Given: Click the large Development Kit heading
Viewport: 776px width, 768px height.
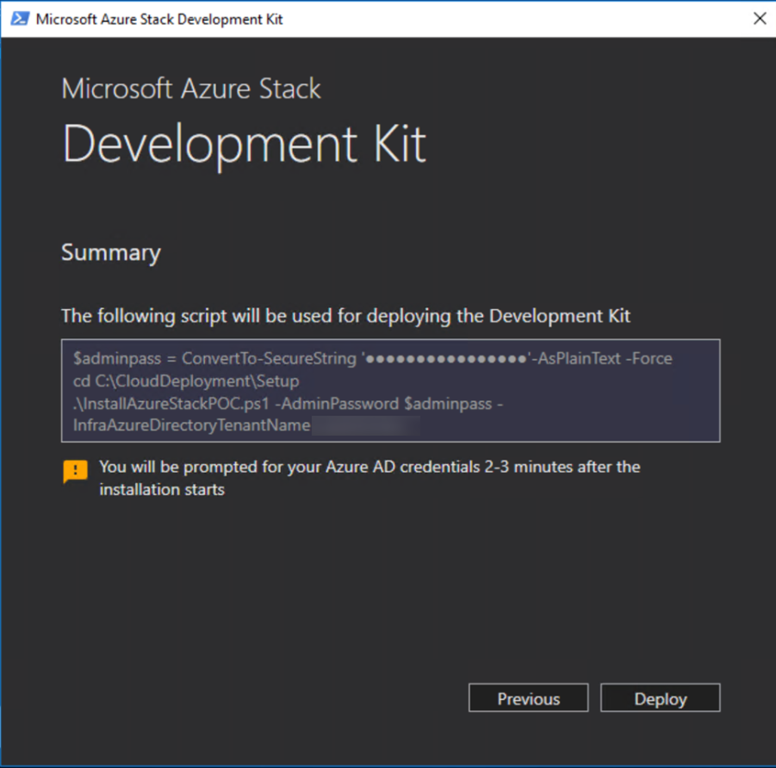Looking at the screenshot, I should 244,144.
